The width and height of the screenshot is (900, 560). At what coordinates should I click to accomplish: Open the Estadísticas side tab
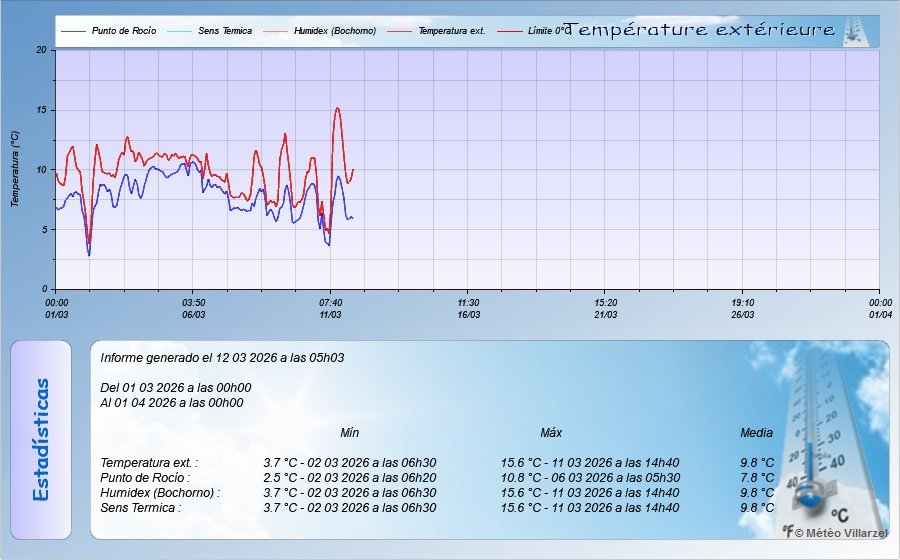coord(41,439)
